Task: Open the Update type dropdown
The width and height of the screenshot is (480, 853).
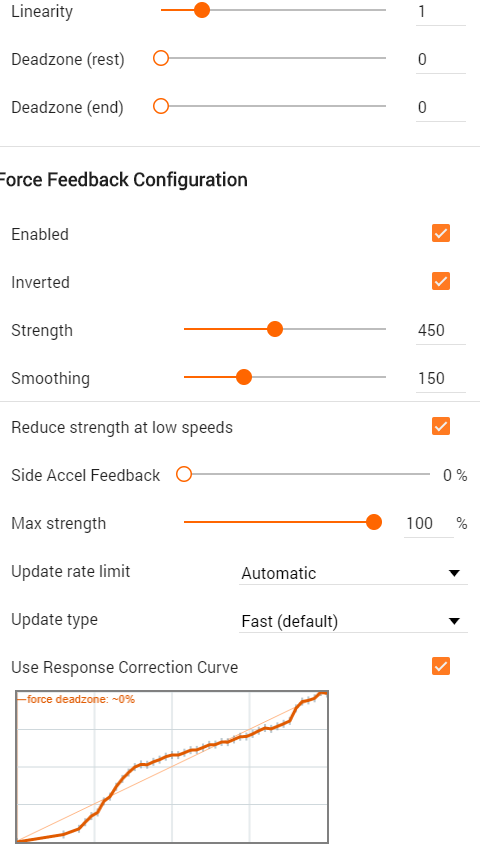Action: 353,621
